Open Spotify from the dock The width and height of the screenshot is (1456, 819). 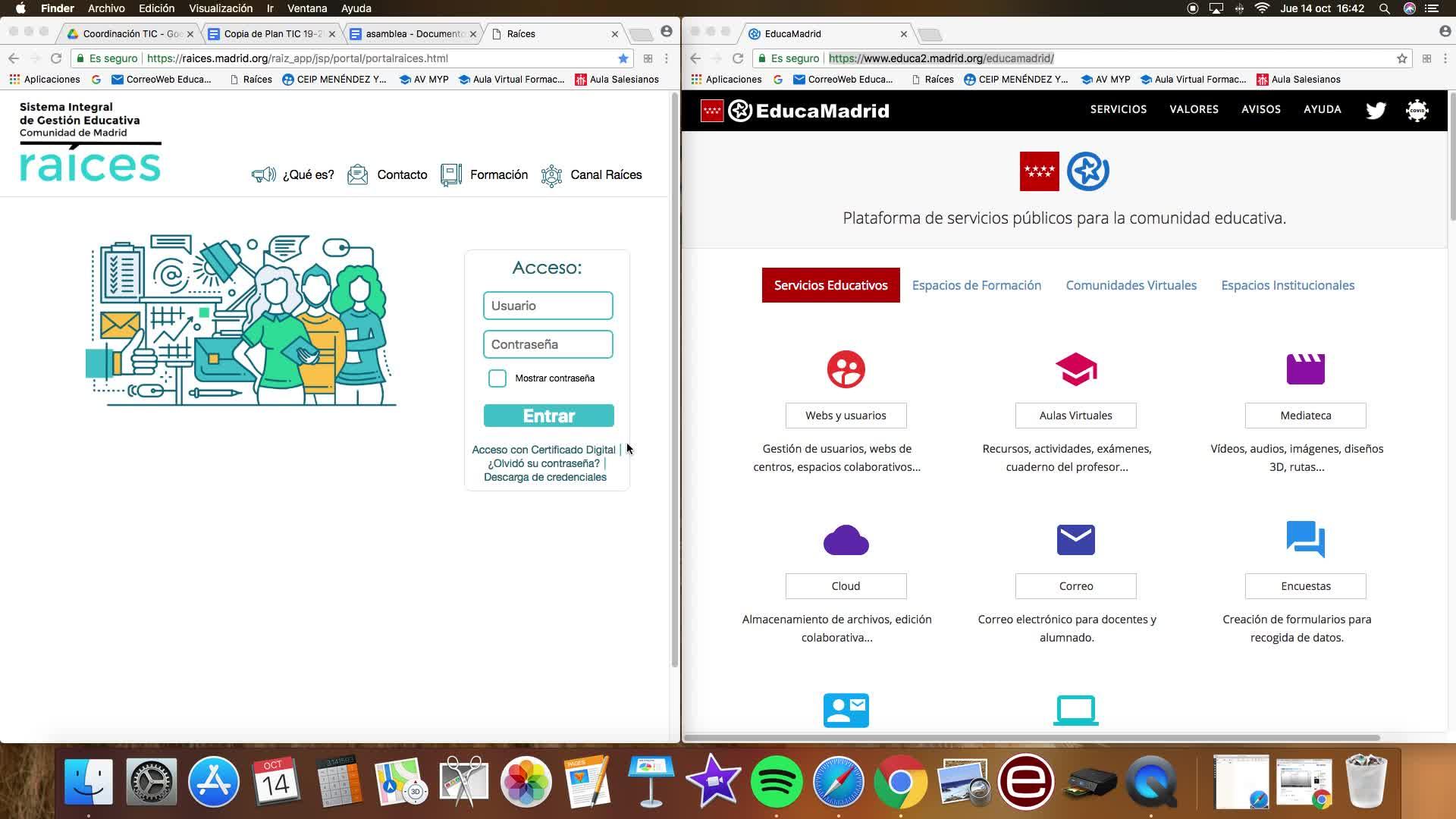(776, 782)
